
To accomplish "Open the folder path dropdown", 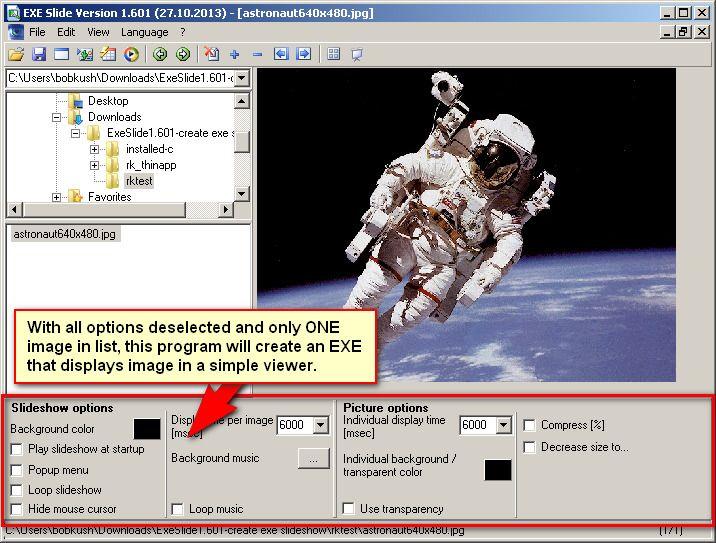I will 241,78.
